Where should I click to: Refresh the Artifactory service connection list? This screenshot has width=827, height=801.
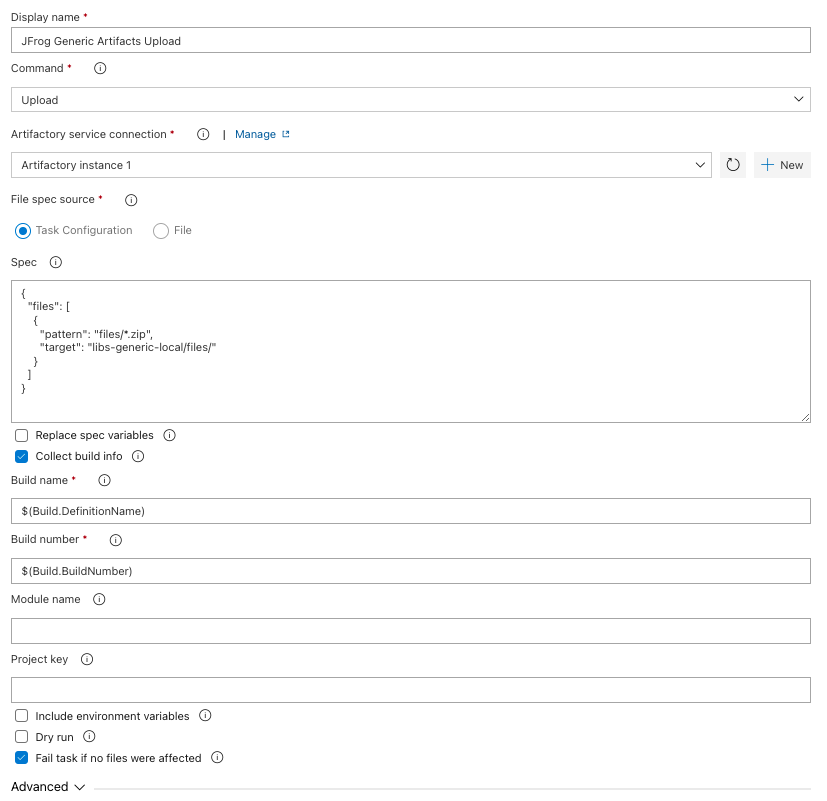(x=732, y=164)
